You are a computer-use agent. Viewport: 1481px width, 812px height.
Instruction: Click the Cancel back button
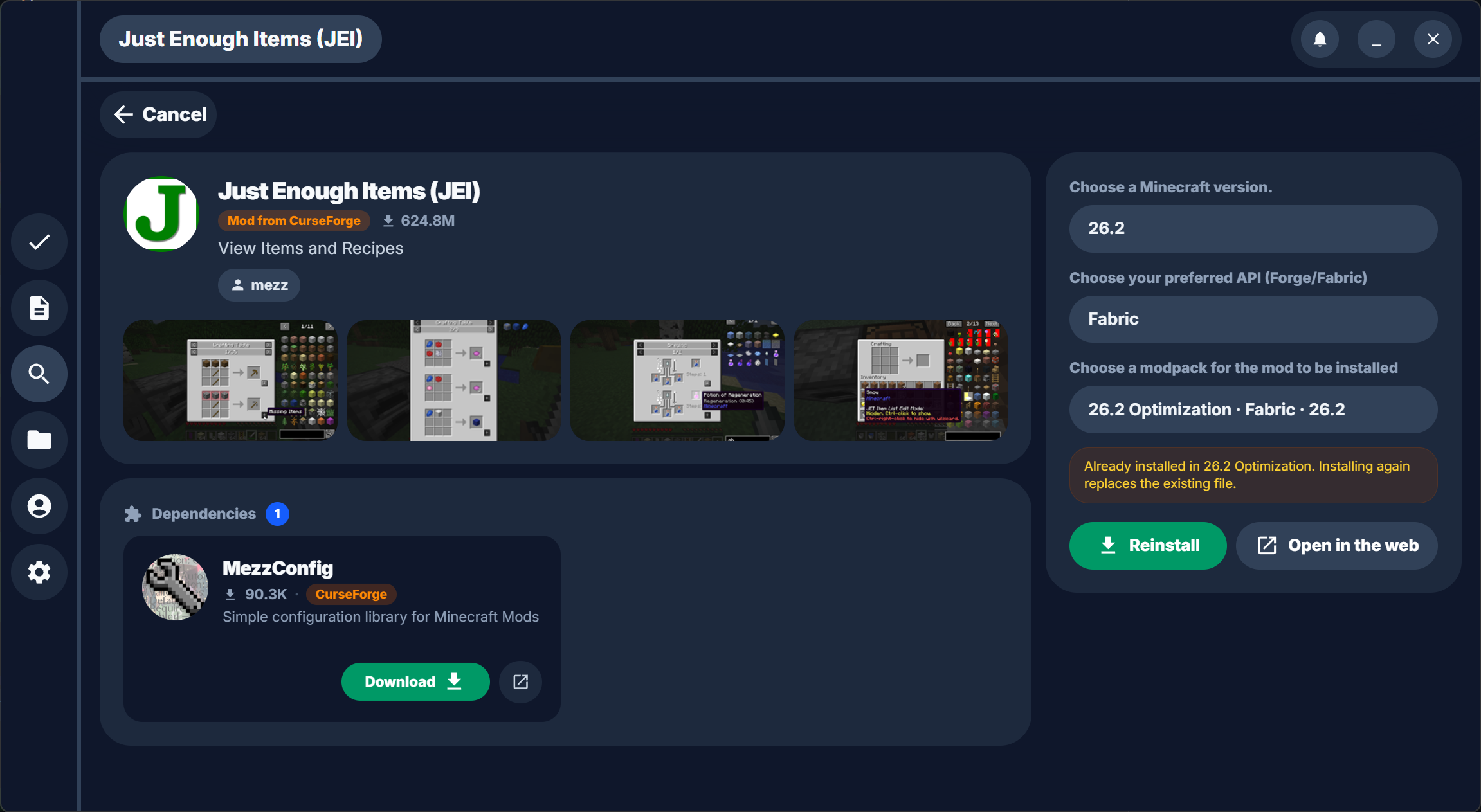158,114
